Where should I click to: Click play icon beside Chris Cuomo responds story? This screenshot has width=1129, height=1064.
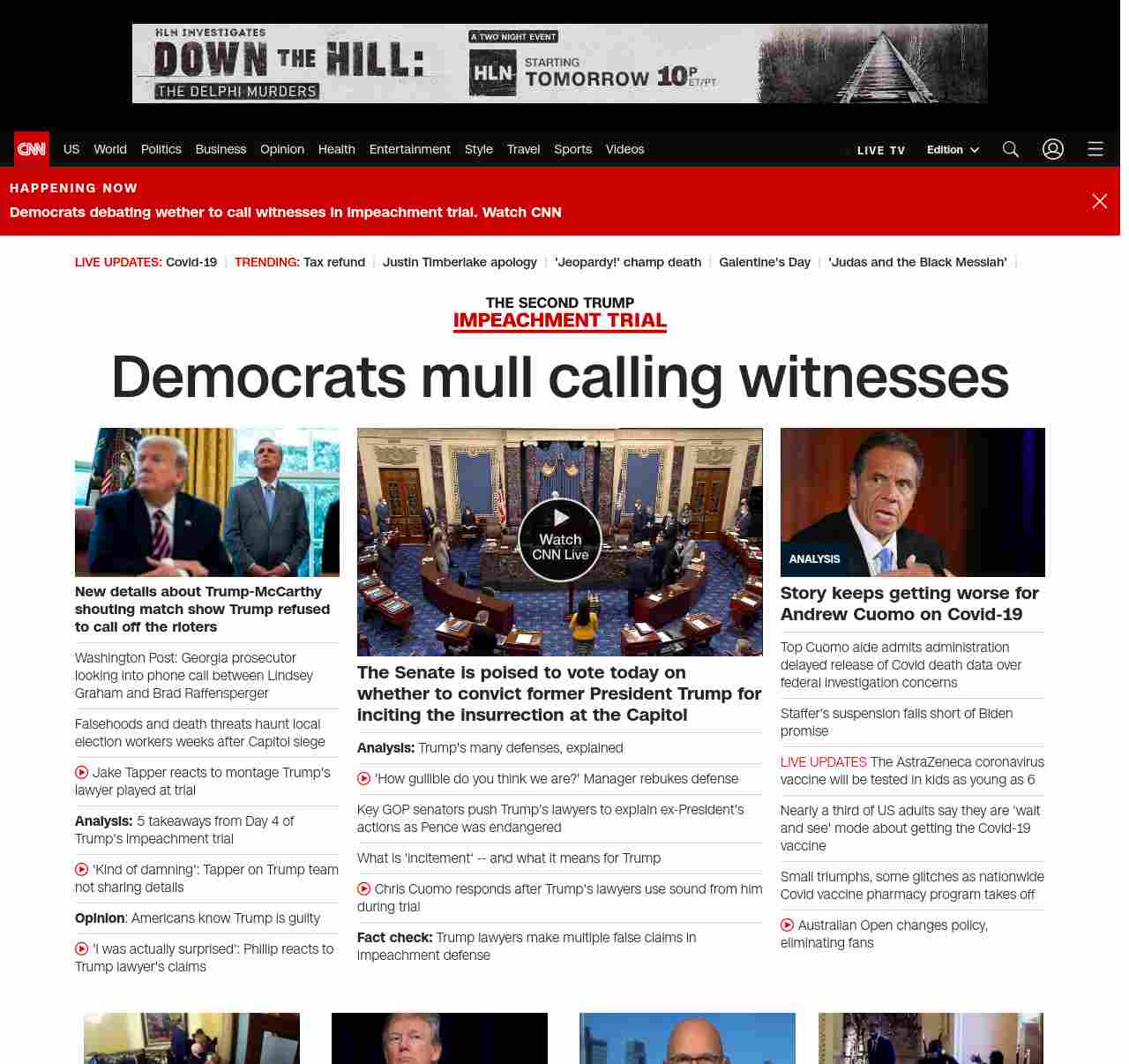click(x=364, y=889)
